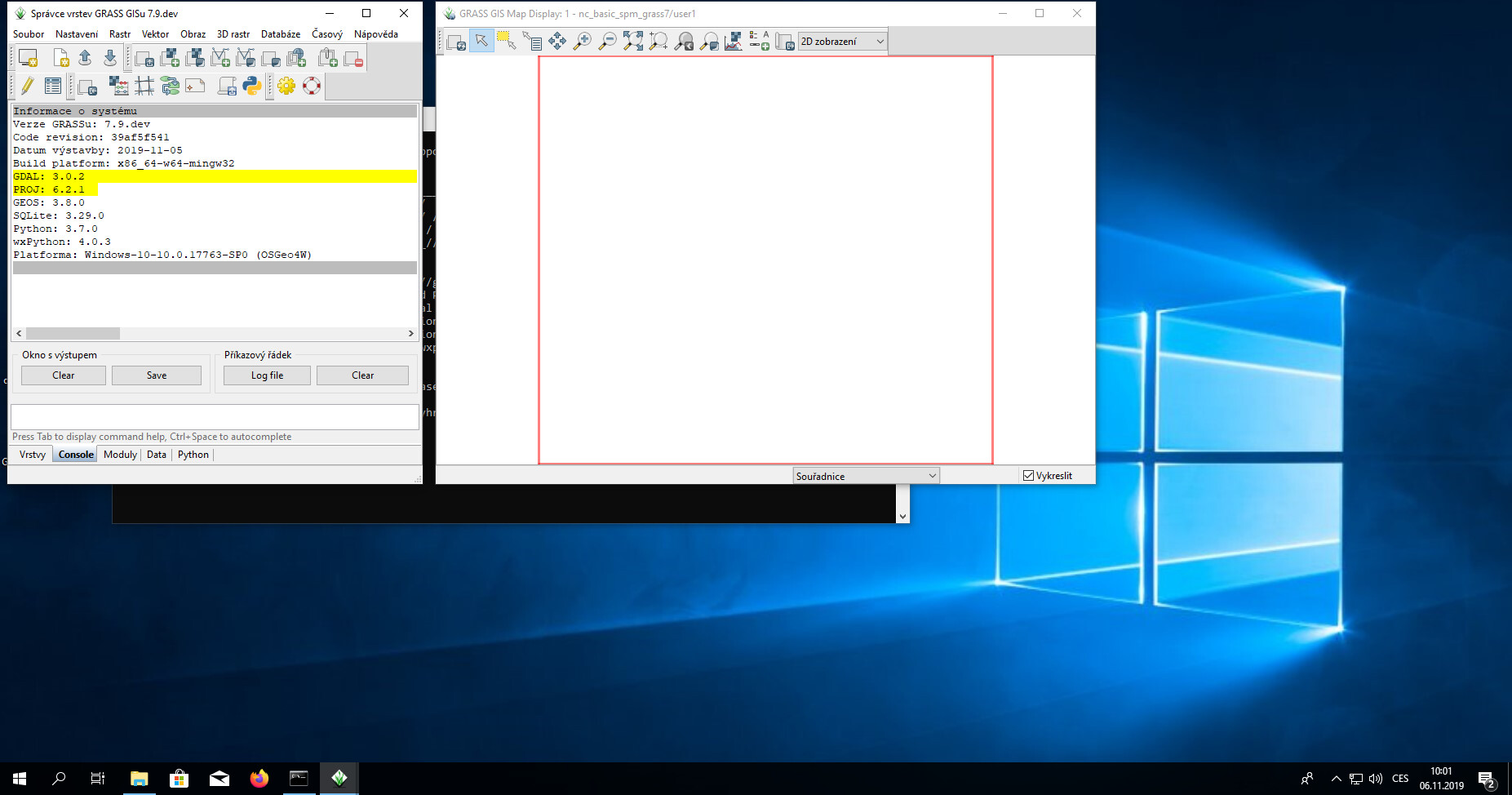Image resolution: width=1512 pixels, height=795 pixels.
Task: Open workspace with the up-arrow icon
Action: [85, 58]
